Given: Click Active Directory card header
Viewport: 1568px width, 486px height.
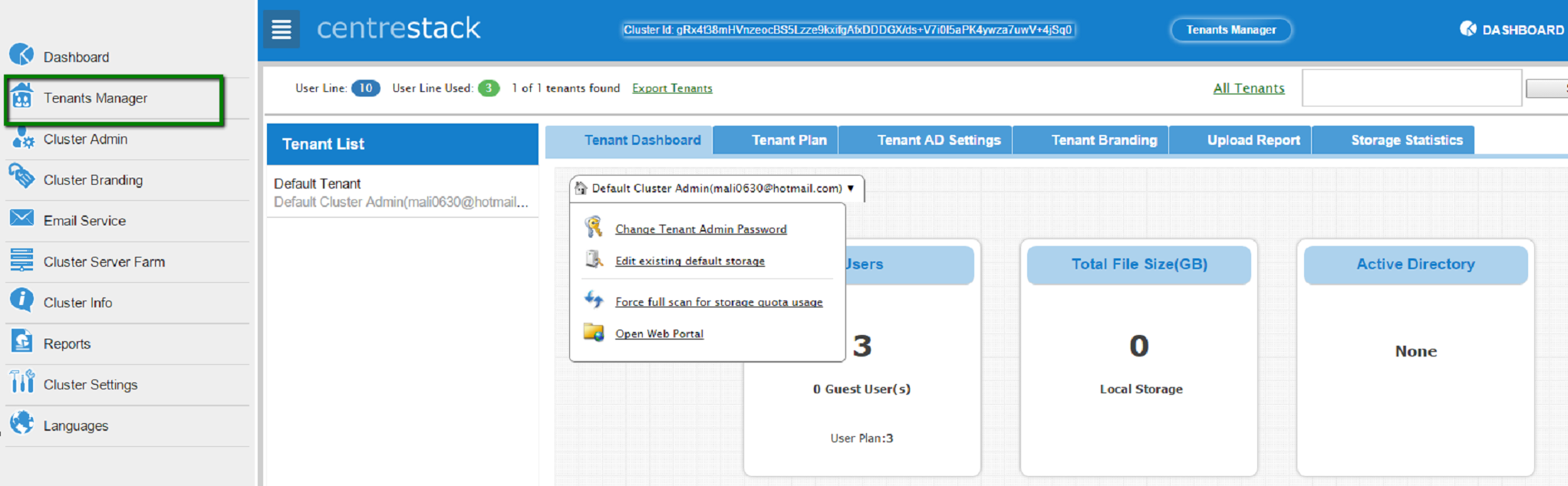Looking at the screenshot, I should click(x=1415, y=264).
